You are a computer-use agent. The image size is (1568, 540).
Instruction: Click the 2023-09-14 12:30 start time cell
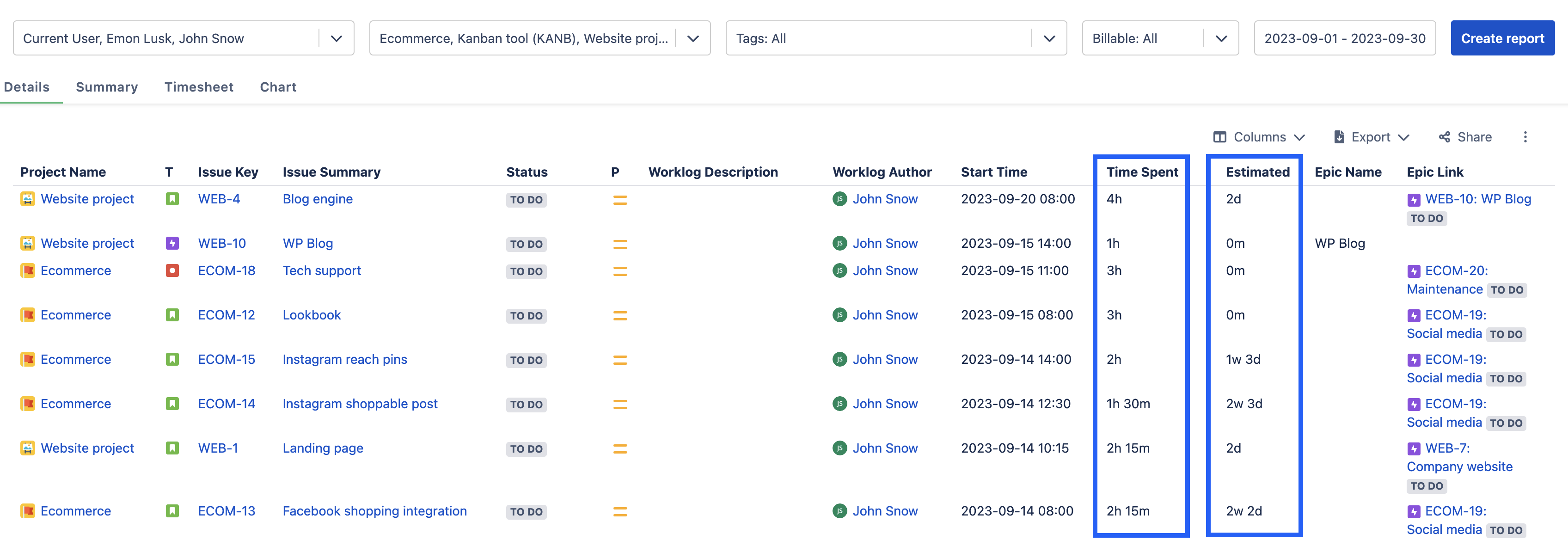[x=1015, y=404]
